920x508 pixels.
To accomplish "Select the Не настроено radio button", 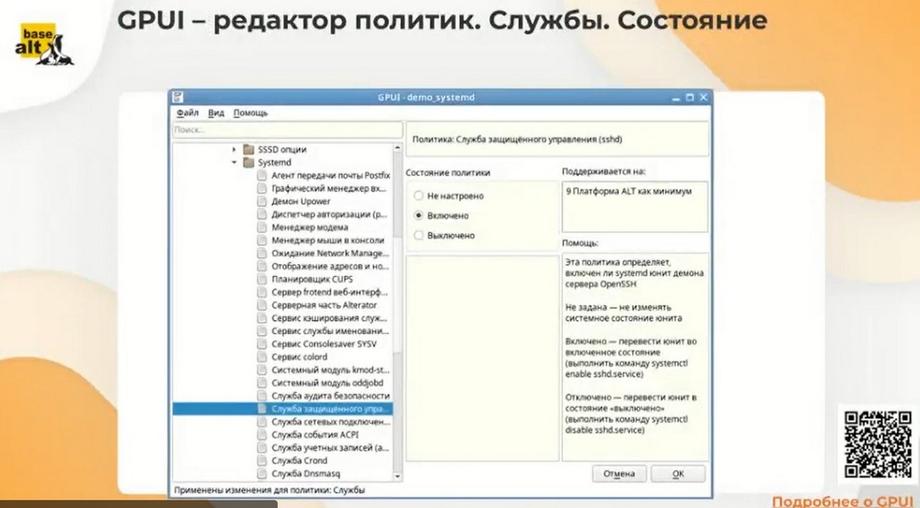I will 418,196.
